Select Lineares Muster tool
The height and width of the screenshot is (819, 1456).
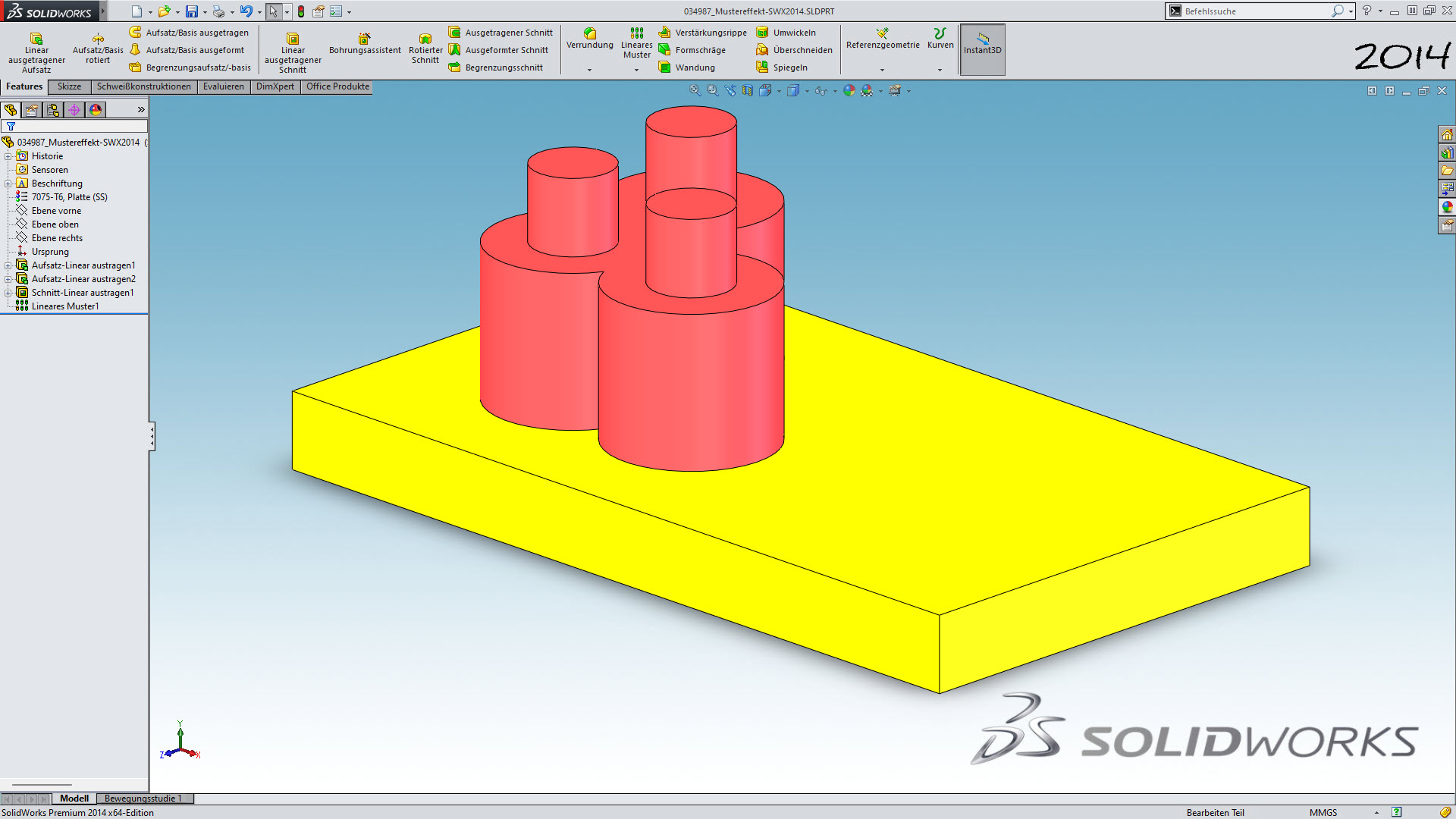636,43
